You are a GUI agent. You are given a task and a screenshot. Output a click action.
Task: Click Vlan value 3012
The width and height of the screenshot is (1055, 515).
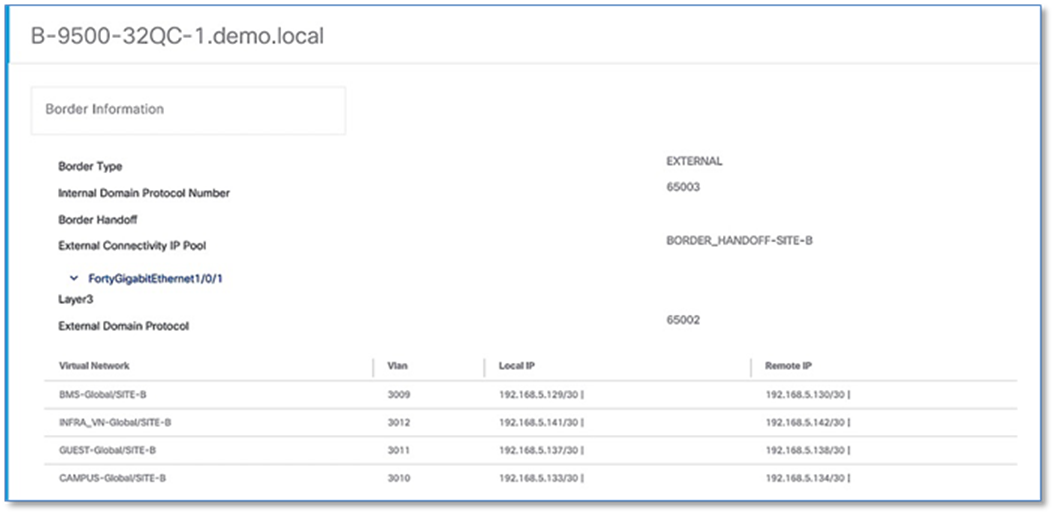(399, 422)
